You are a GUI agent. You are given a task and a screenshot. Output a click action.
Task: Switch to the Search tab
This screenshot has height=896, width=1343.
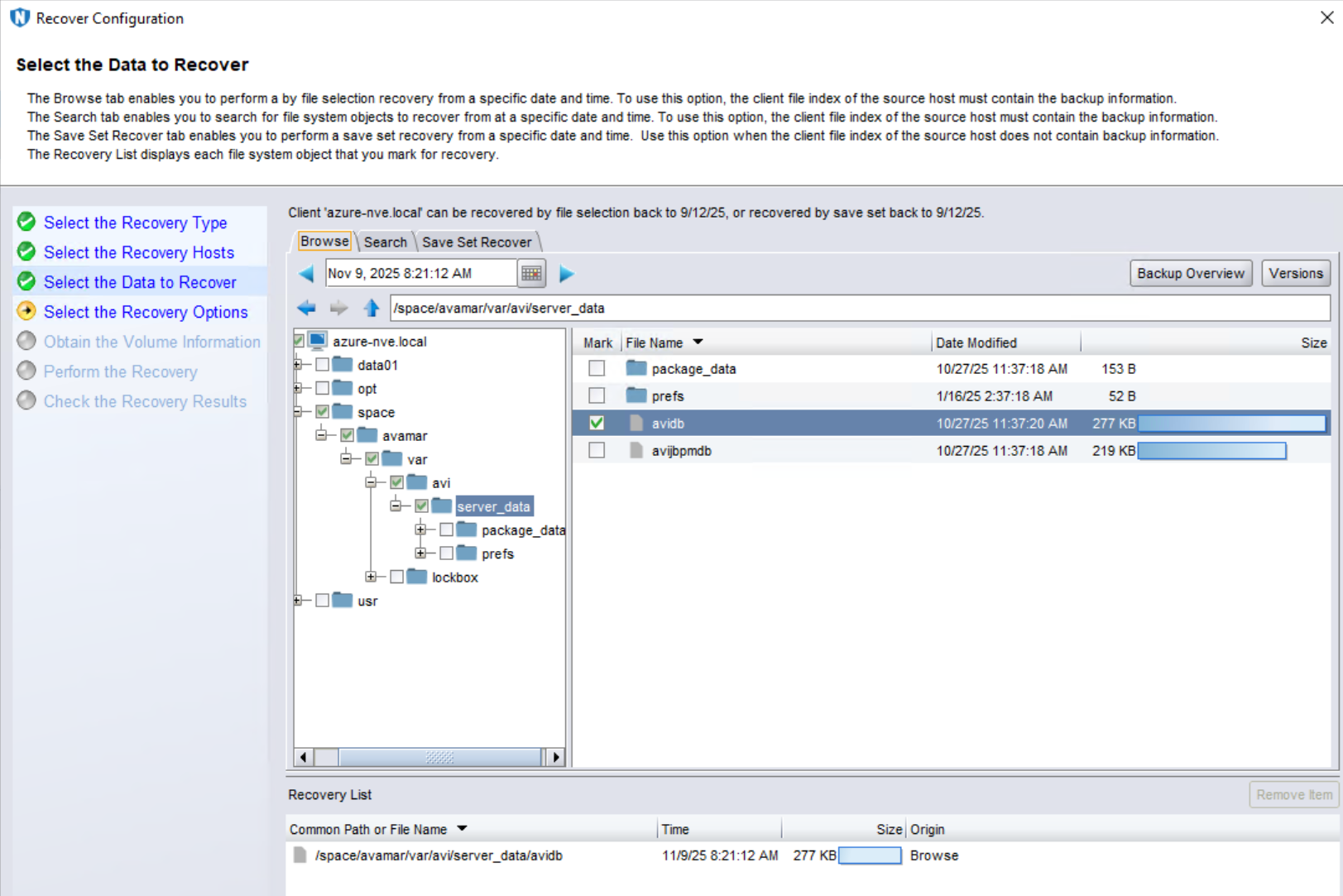(x=385, y=241)
